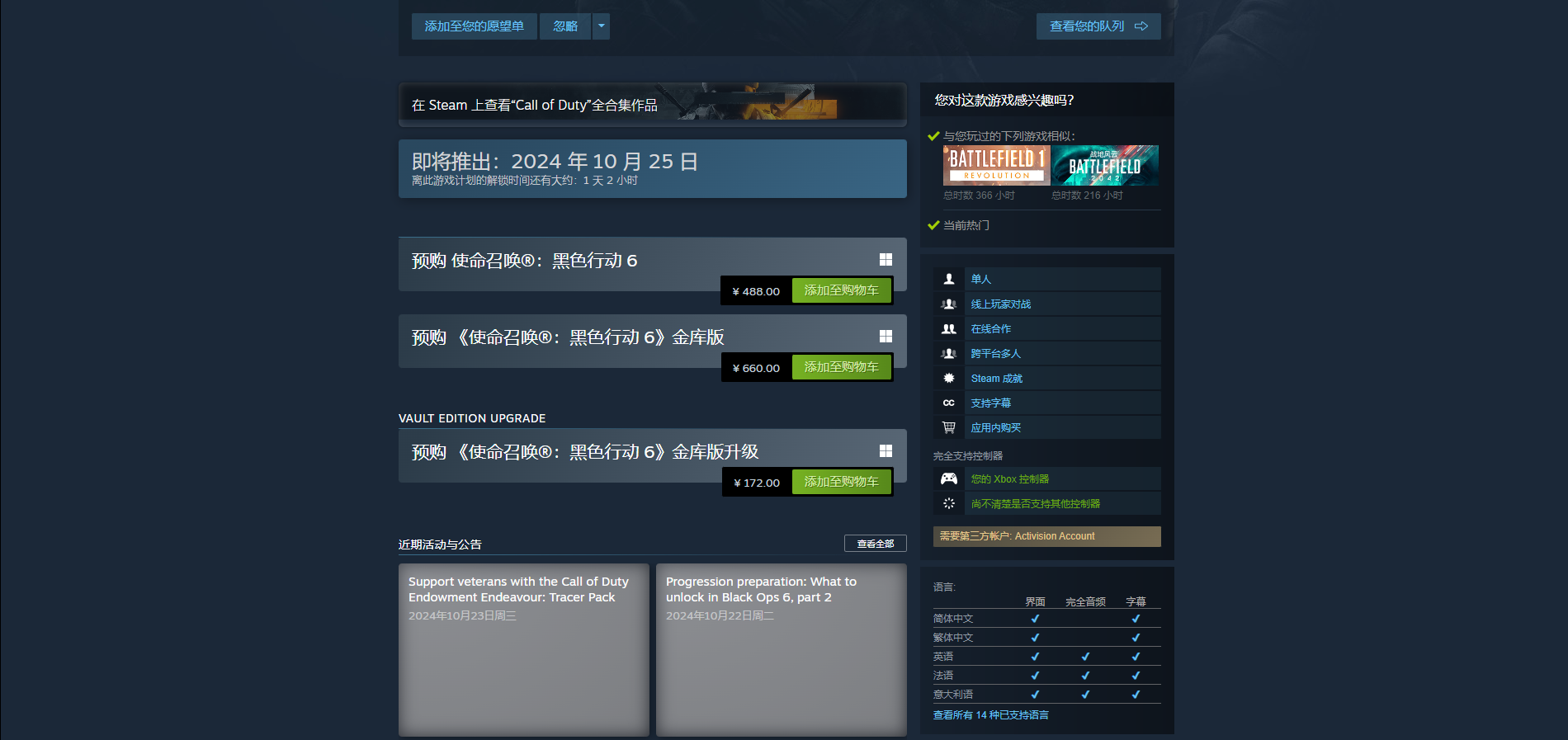Click the CC subtitles icon

(x=949, y=403)
